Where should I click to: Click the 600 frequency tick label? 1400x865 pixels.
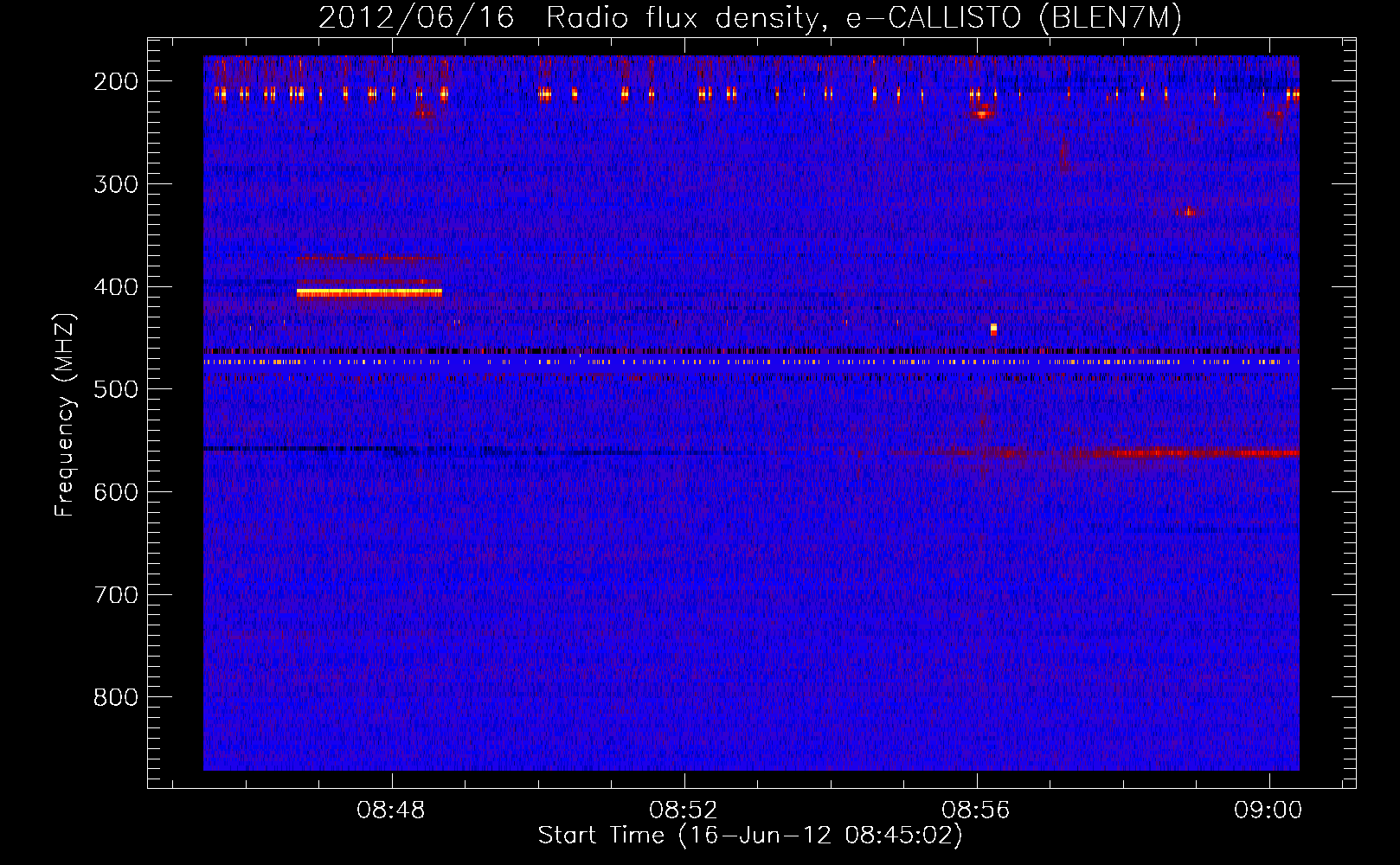[x=115, y=492]
